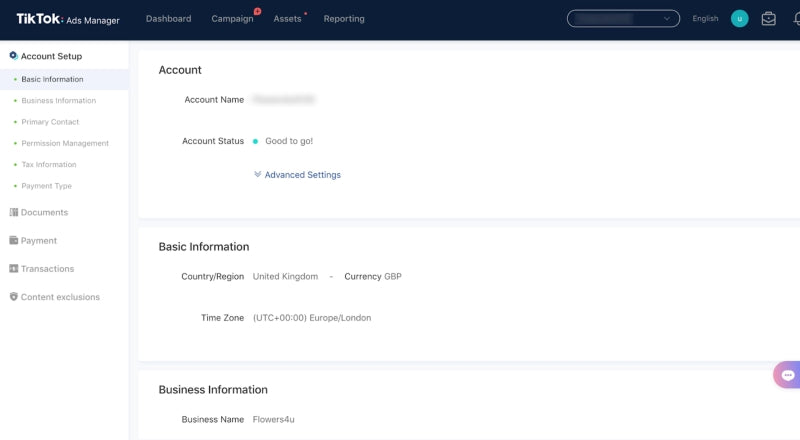Open the chat support bubble
The width and height of the screenshot is (800, 440).
[787, 375]
